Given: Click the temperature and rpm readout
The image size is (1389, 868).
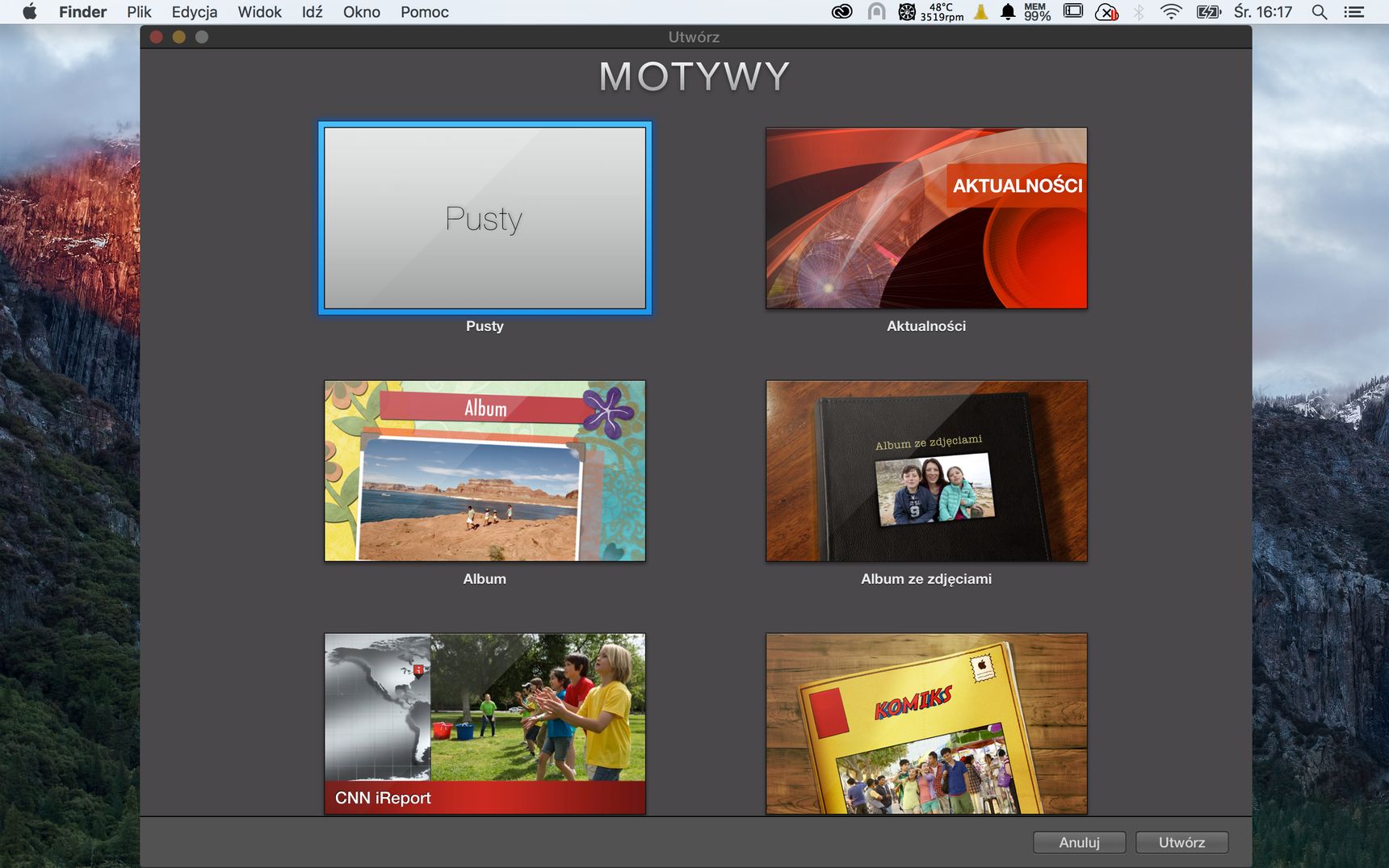Looking at the screenshot, I should (x=942, y=12).
